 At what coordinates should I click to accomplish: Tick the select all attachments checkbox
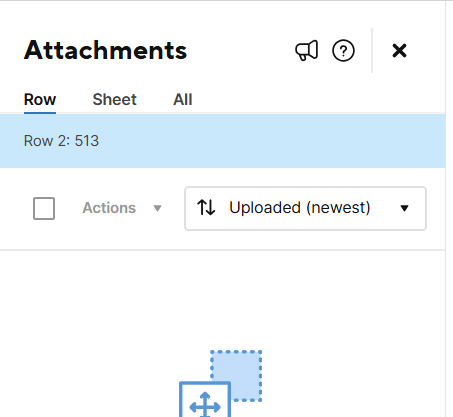(x=44, y=208)
